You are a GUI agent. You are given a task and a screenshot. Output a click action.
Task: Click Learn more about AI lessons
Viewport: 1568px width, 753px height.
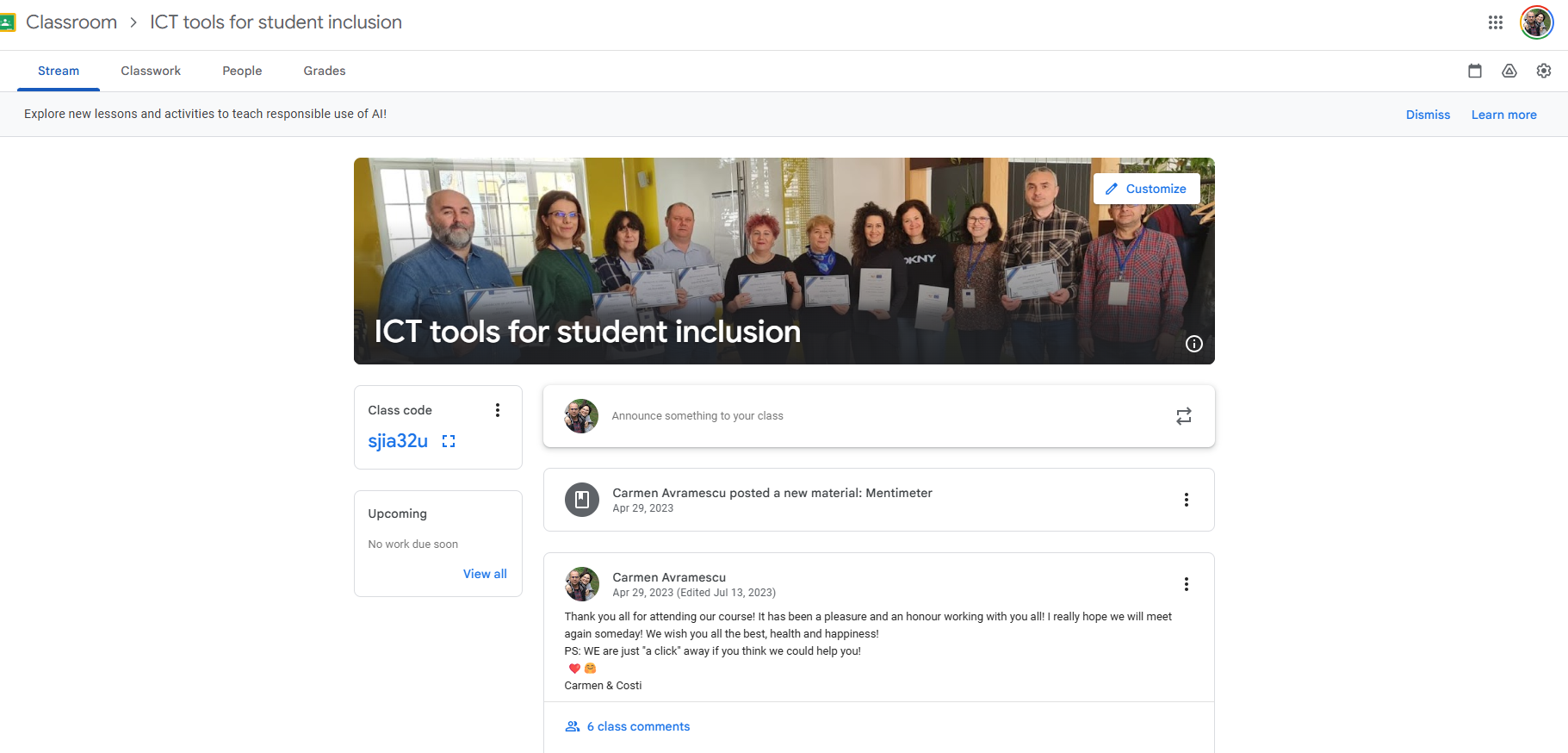pos(1503,115)
